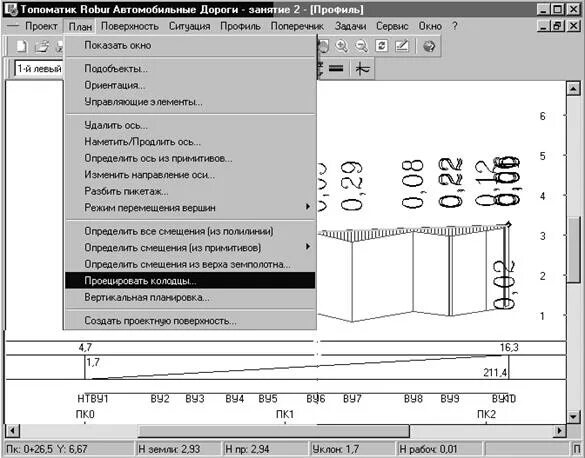Screen dimensions: 585x458
Task: Click the ПК0 picket label
Action: (x=85, y=414)
